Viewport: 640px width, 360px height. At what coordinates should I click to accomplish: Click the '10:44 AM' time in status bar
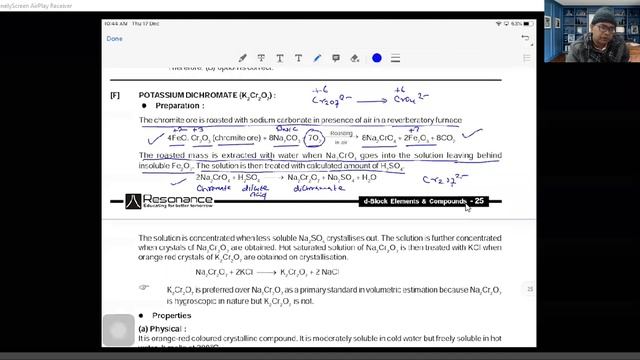pos(116,24)
